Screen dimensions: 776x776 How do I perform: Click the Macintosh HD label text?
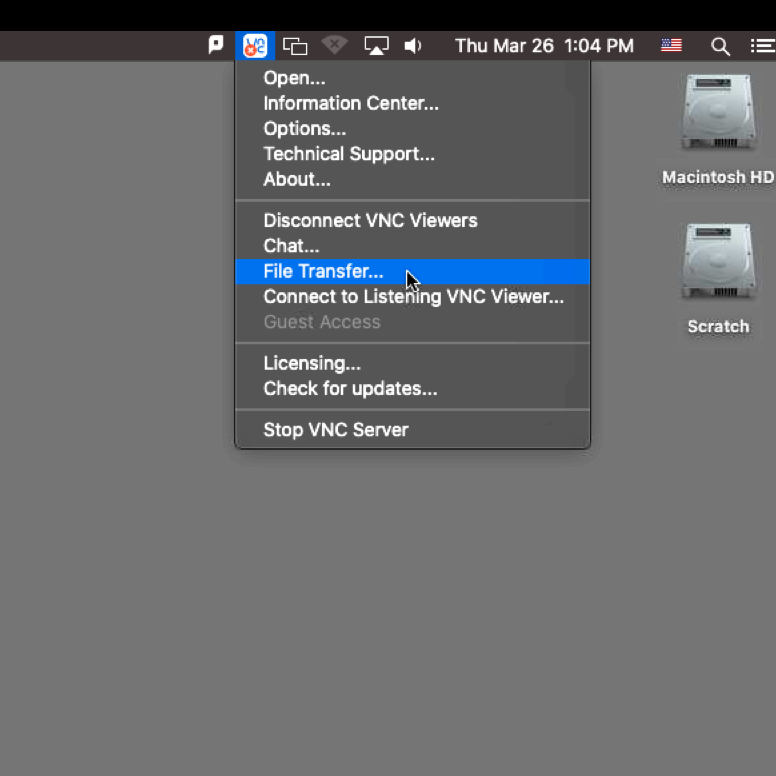[718, 177]
